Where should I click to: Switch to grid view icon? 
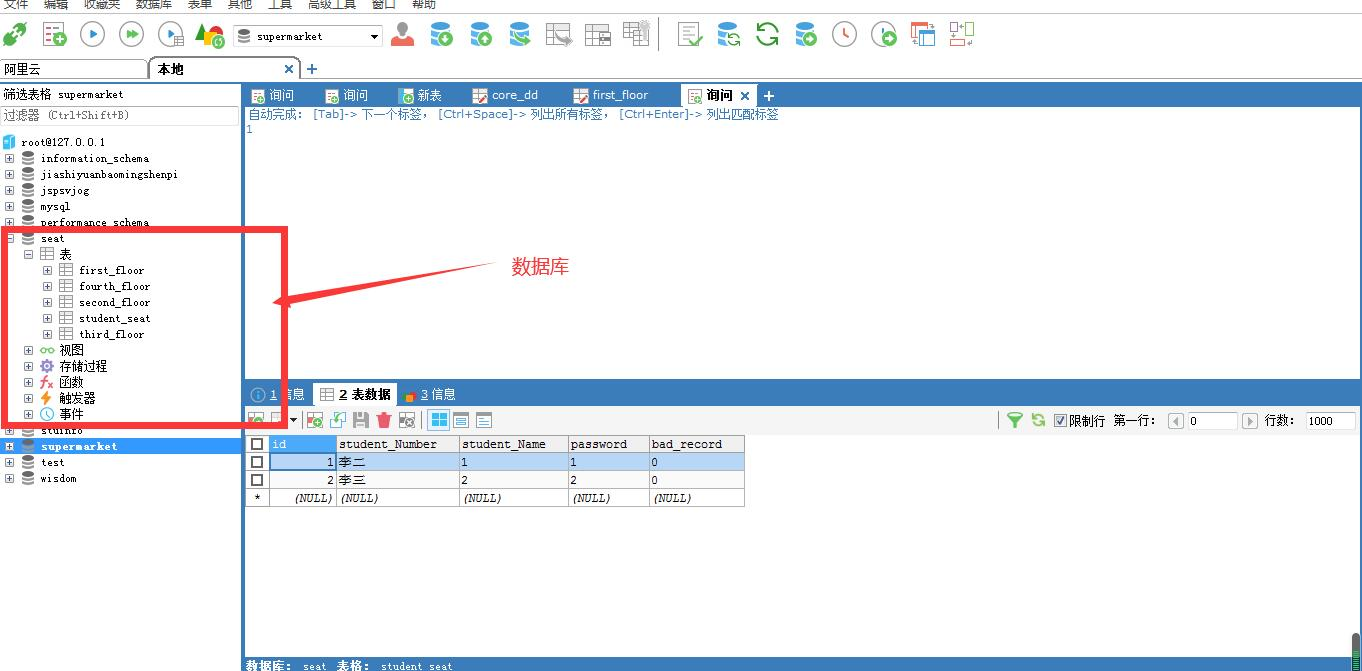click(439, 420)
